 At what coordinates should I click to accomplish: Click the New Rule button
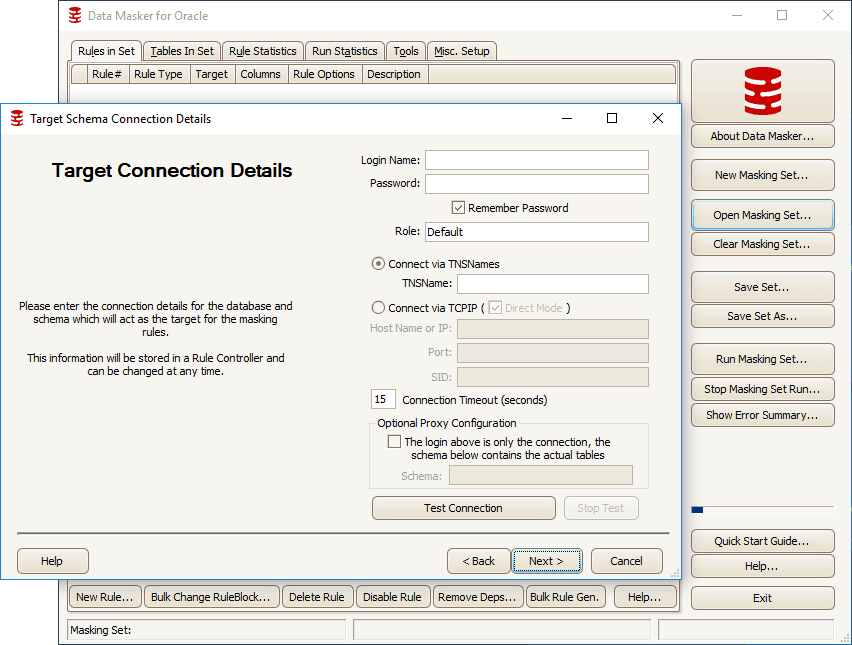pyautogui.click(x=105, y=597)
